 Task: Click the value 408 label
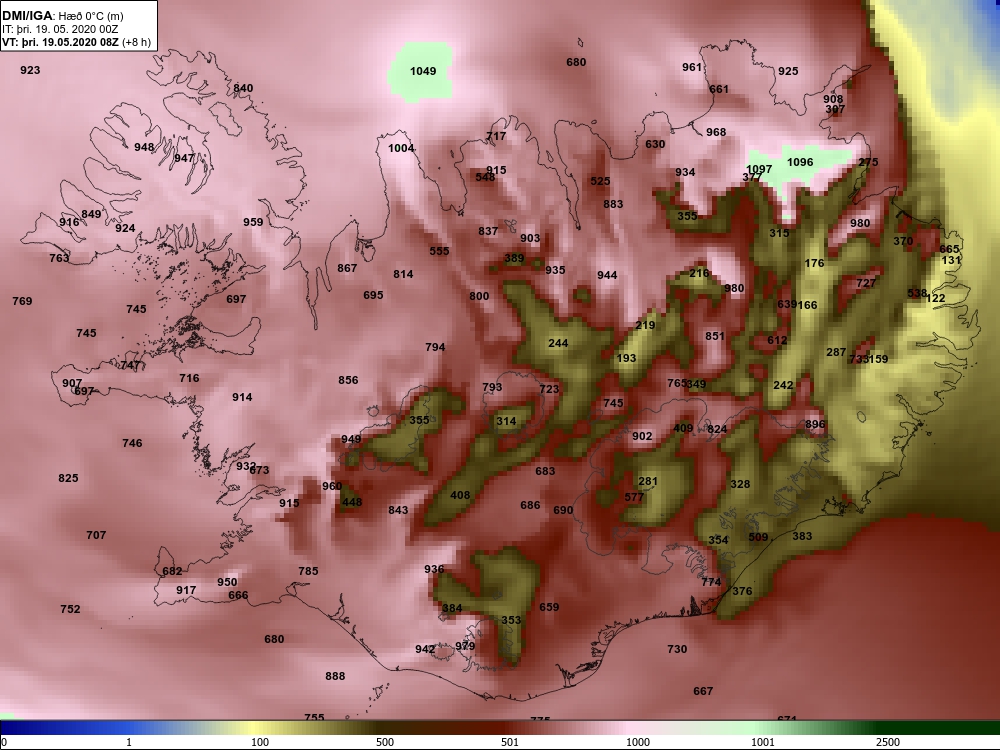(460, 496)
